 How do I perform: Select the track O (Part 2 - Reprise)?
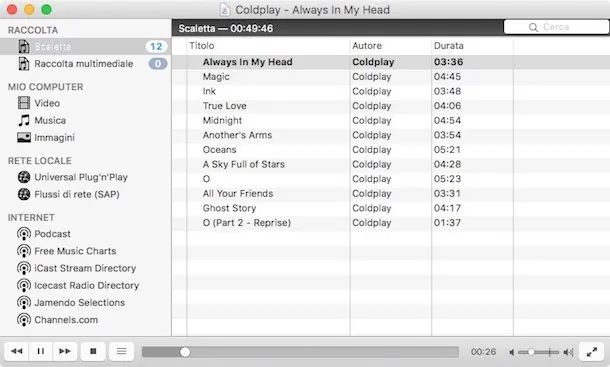click(x=247, y=223)
